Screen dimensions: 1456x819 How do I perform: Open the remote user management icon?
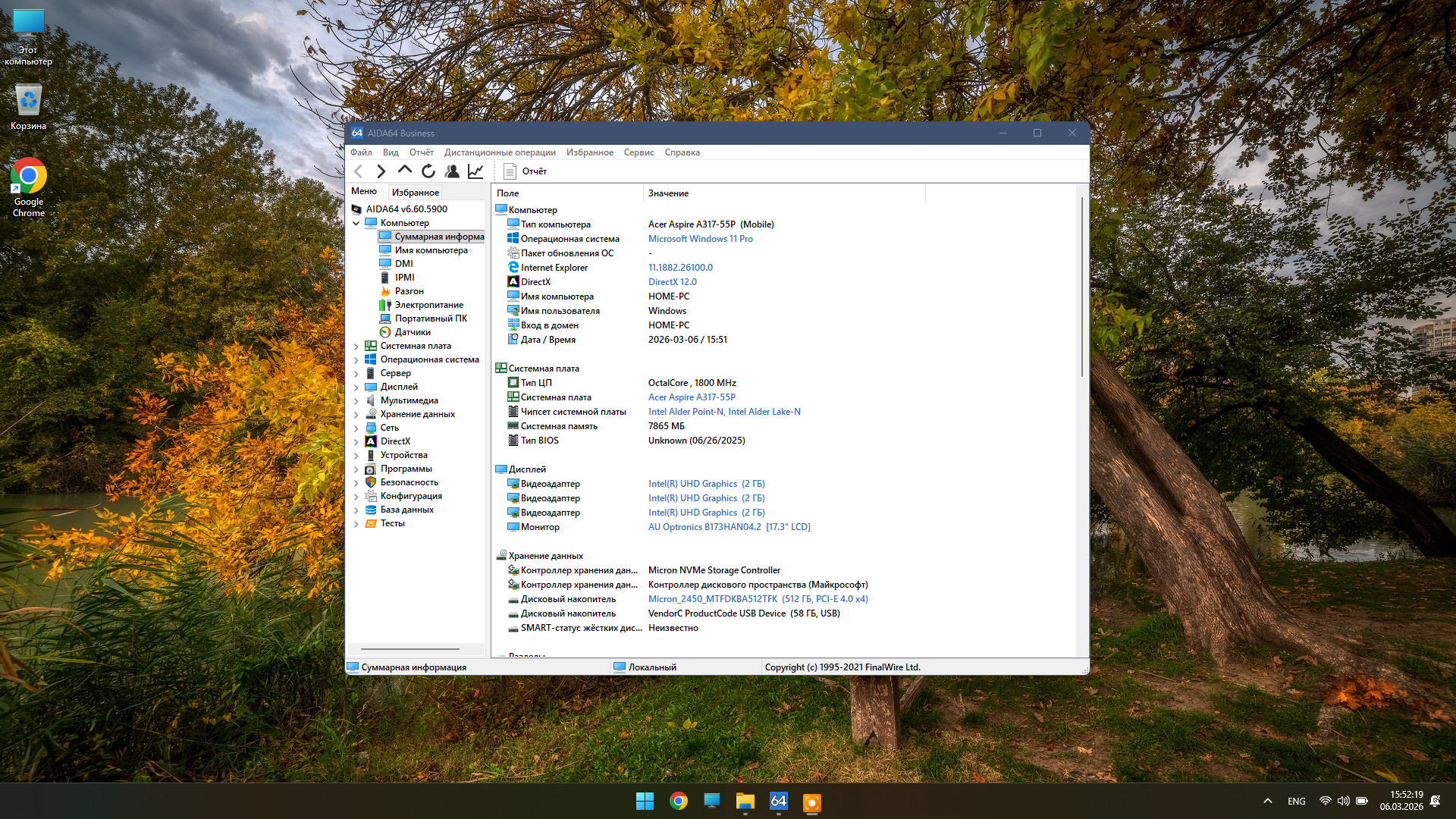click(452, 171)
